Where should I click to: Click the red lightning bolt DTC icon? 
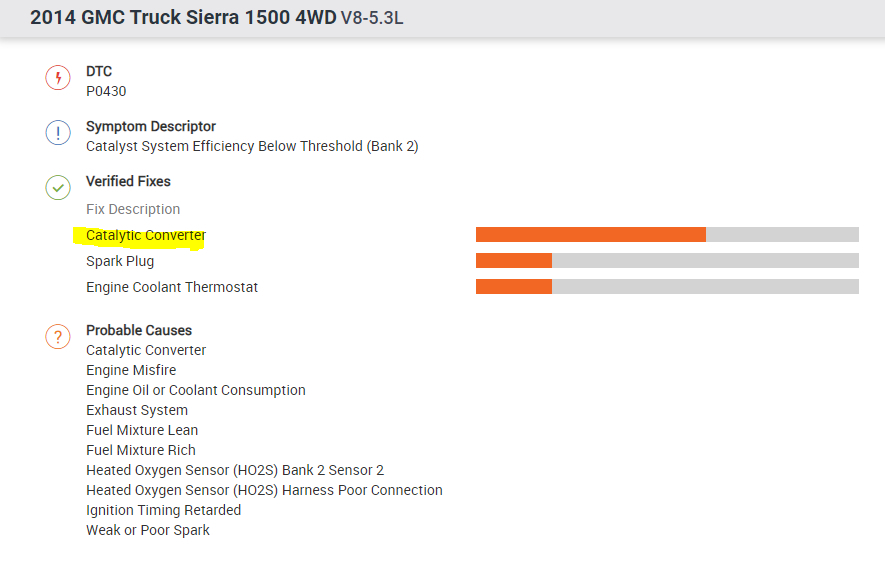[x=58, y=78]
